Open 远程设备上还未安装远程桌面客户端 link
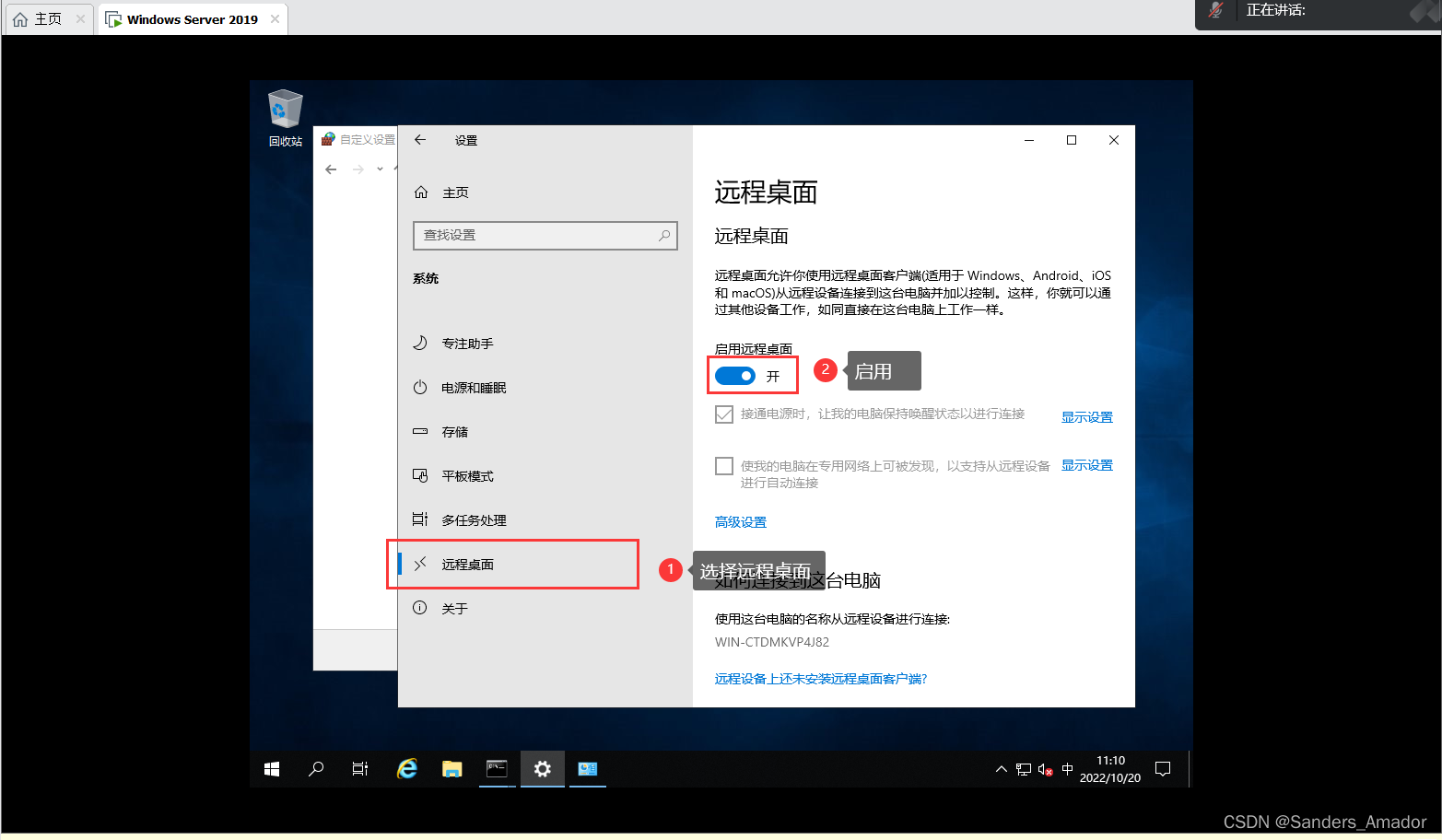Screen dimensions: 1442x840 tap(821, 679)
